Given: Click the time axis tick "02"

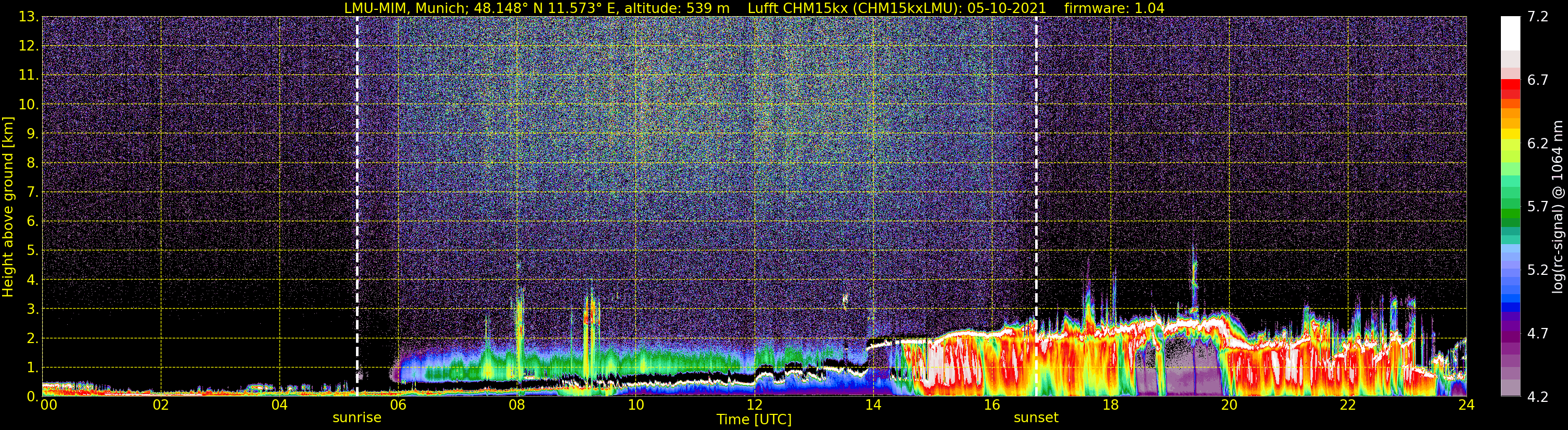Looking at the screenshot, I should point(161,405).
